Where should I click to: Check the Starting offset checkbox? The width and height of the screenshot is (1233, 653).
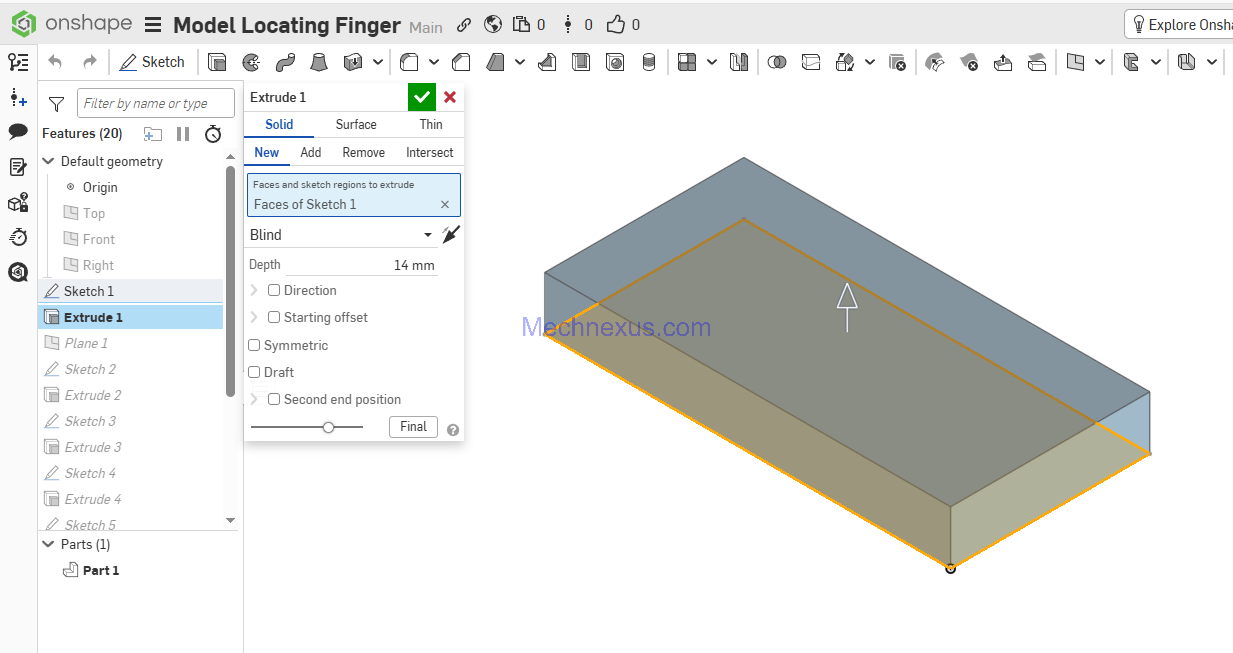pyautogui.click(x=274, y=317)
